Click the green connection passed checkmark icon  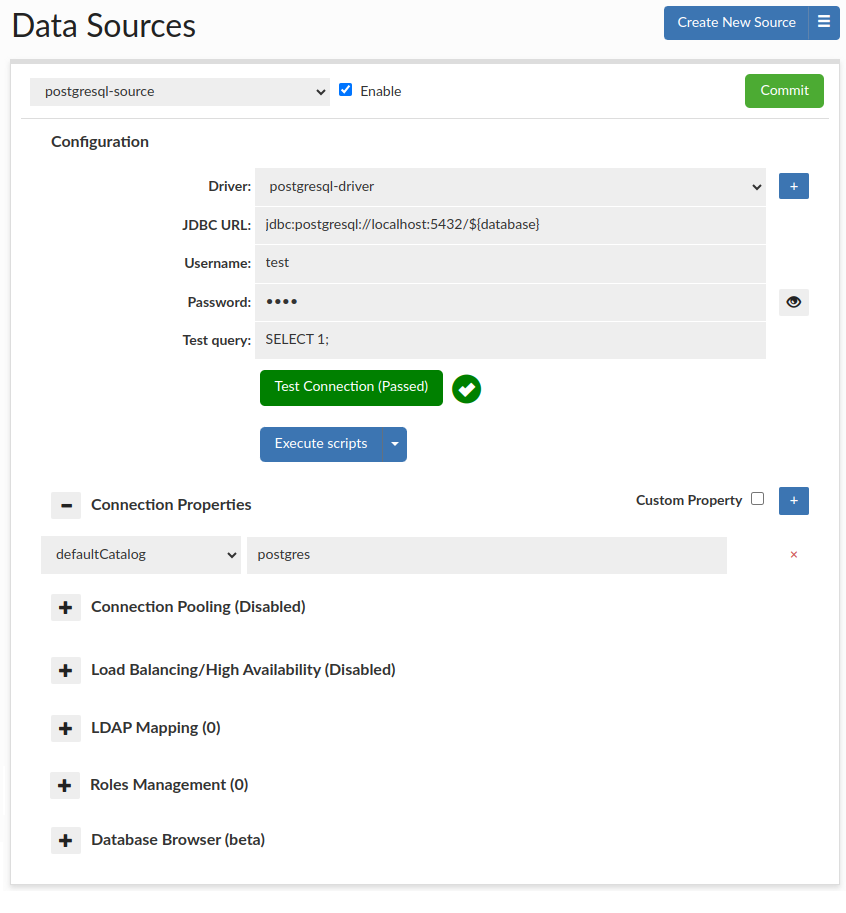[x=466, y=389]
